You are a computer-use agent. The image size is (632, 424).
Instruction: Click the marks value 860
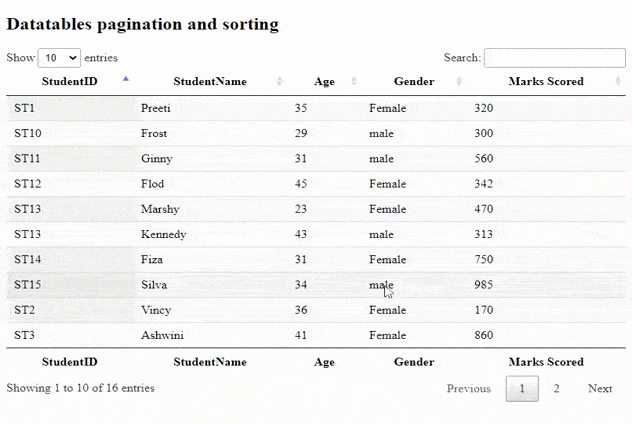484,335
